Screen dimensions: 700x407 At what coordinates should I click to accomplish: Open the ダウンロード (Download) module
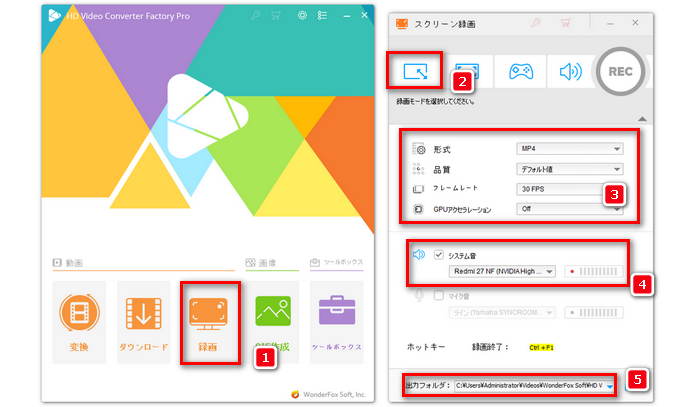(143, 322)
